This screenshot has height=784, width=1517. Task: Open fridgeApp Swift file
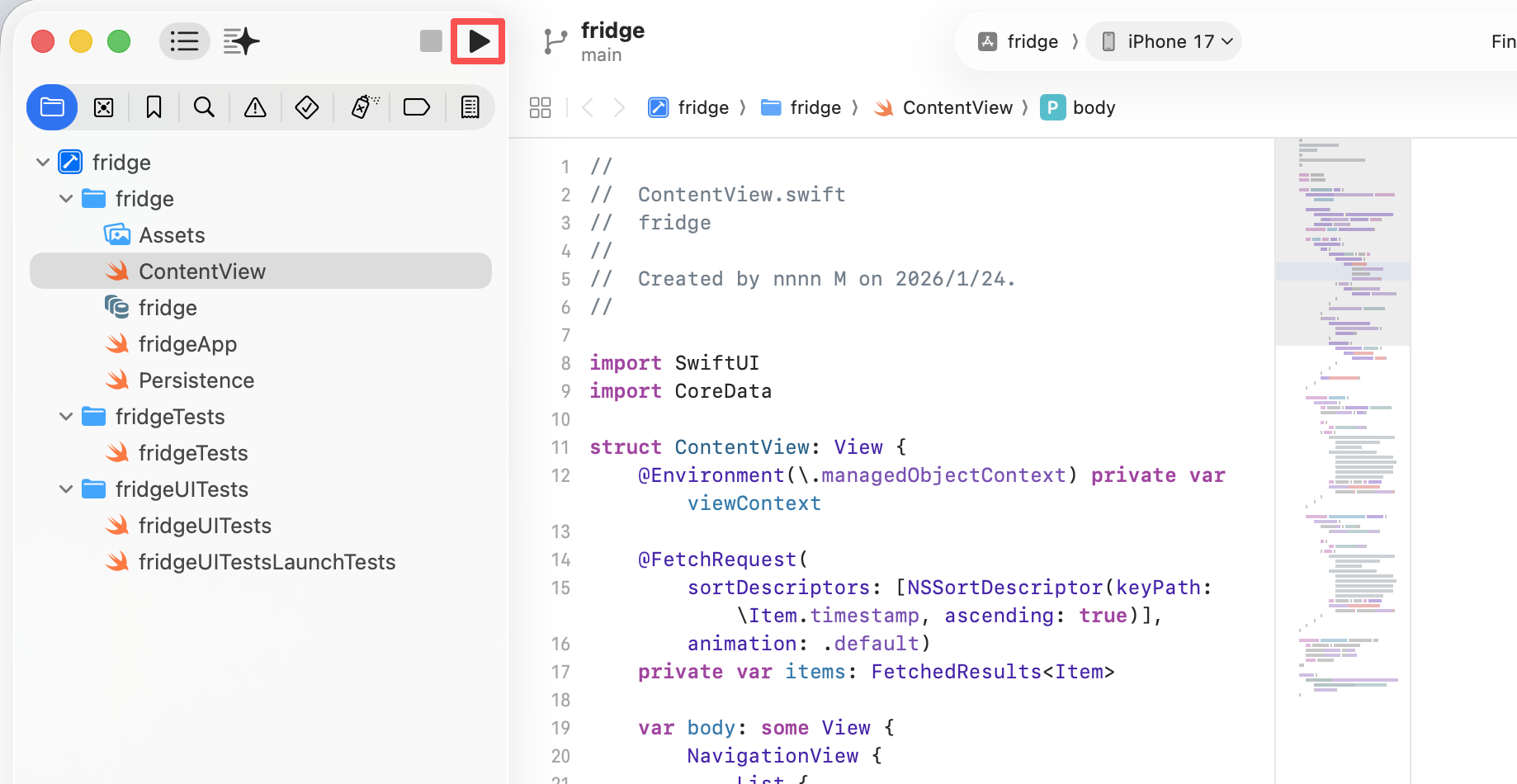[x=187, y=344]
